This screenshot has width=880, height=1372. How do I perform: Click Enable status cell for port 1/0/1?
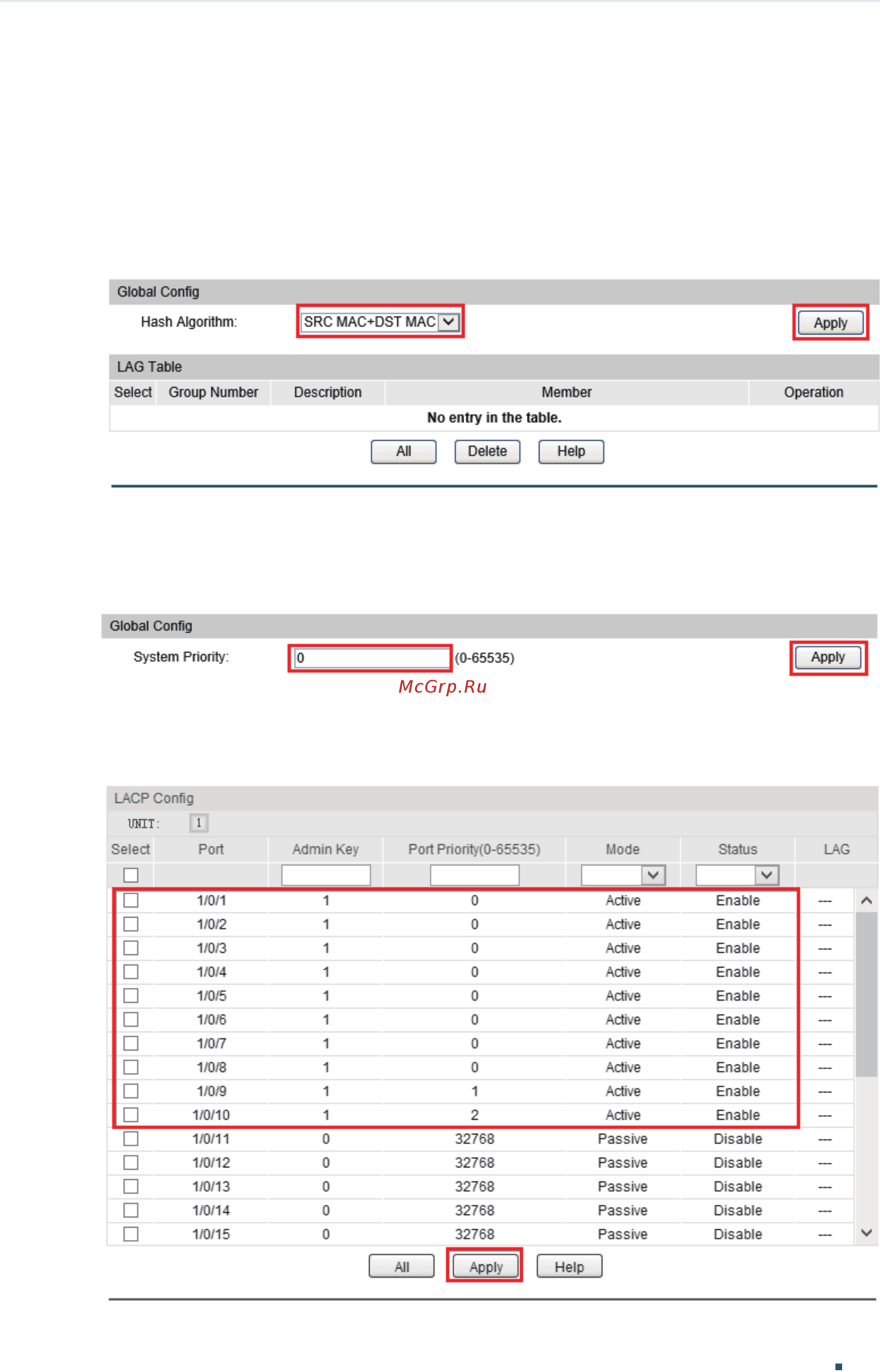point(738,901)
